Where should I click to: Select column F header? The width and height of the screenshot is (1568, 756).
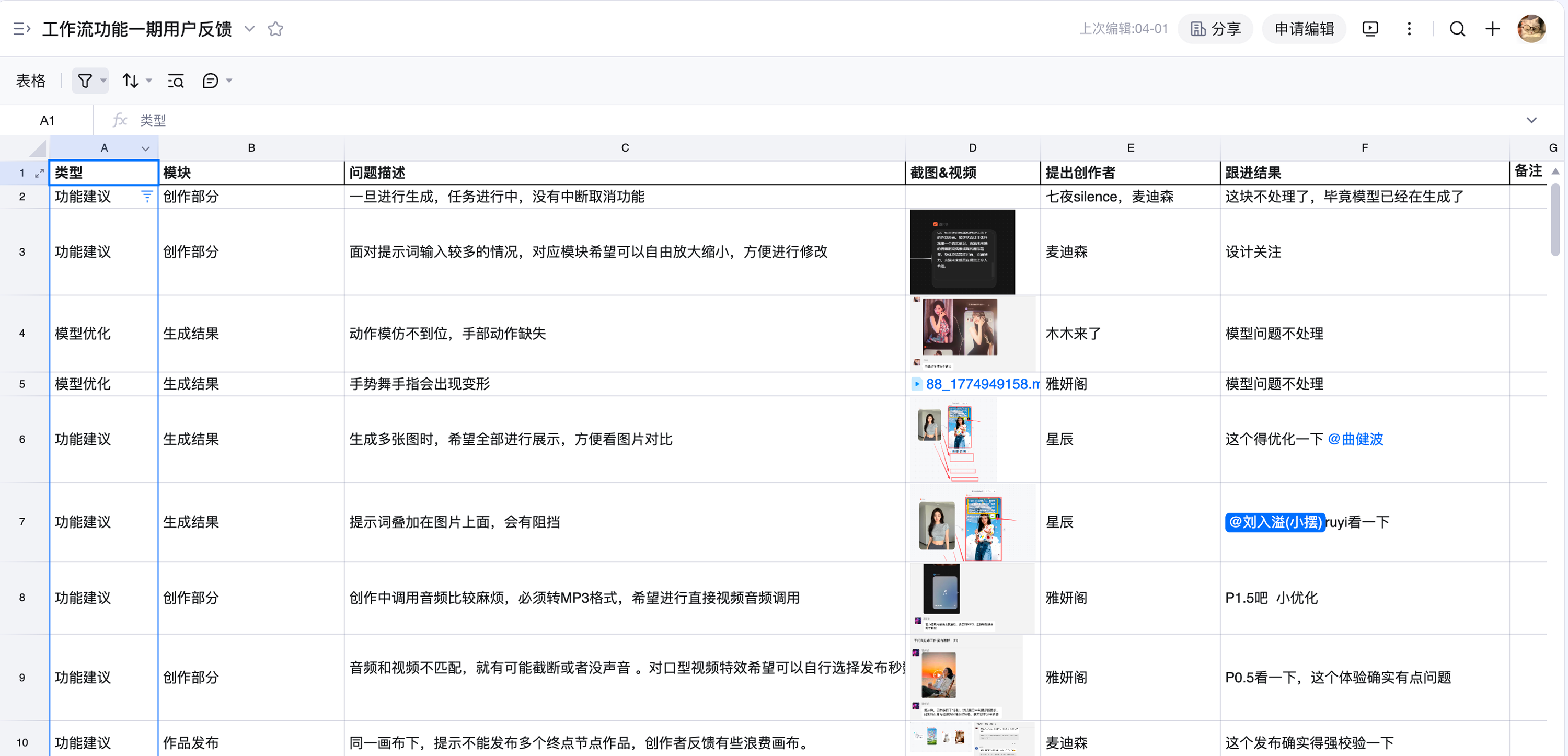click(1365, 148)
